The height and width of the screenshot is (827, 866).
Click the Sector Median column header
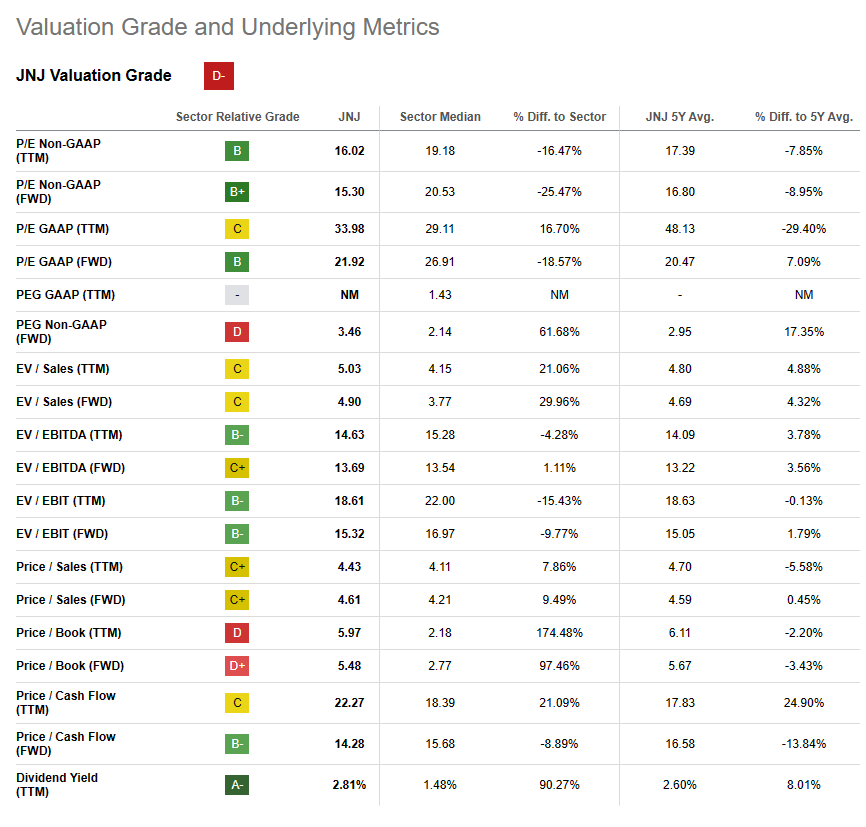pos(440,117)
